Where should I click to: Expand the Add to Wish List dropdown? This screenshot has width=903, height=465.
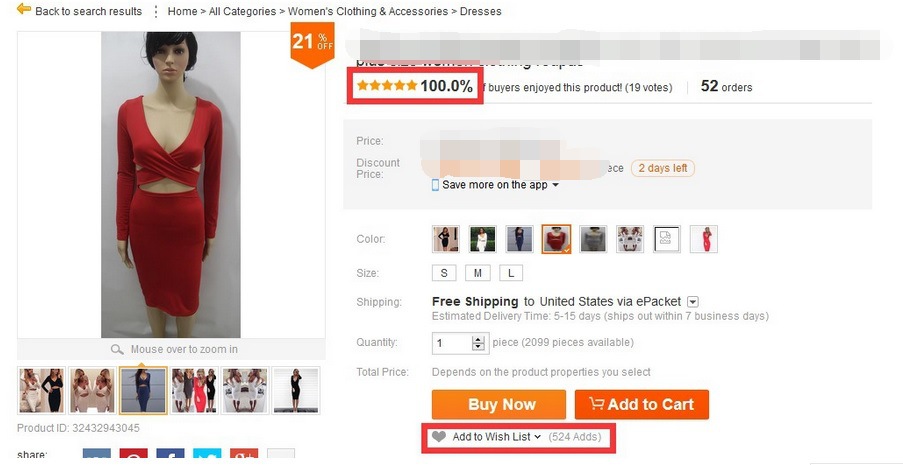click(x=537, y=437)
